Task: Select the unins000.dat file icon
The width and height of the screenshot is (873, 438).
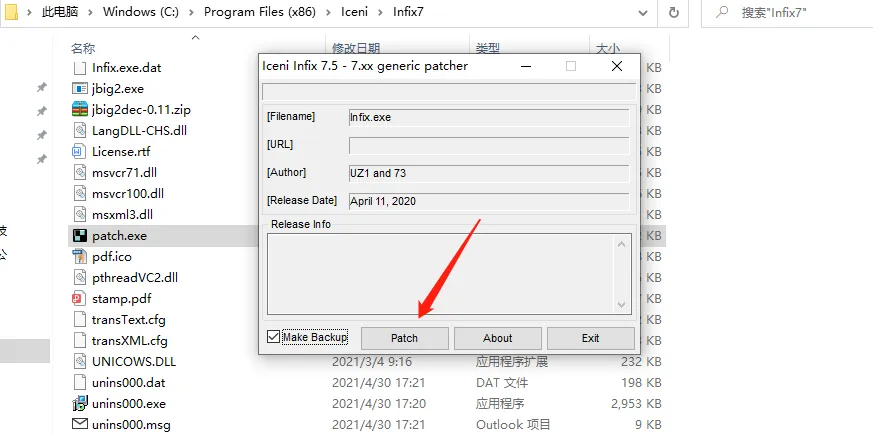Action: [x=80, y=383]
